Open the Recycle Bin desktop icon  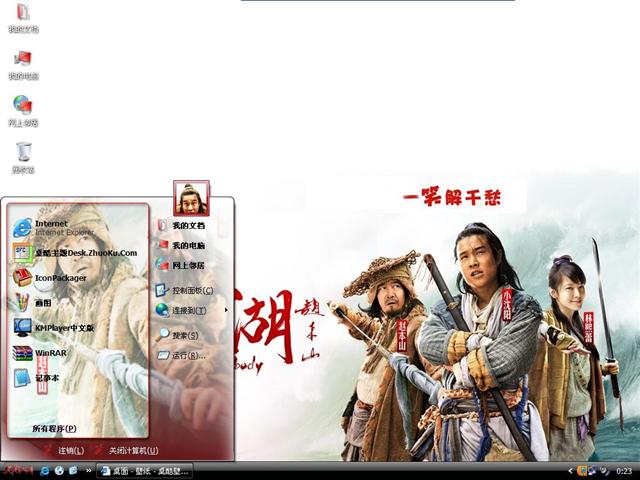[x=23, y=158]
